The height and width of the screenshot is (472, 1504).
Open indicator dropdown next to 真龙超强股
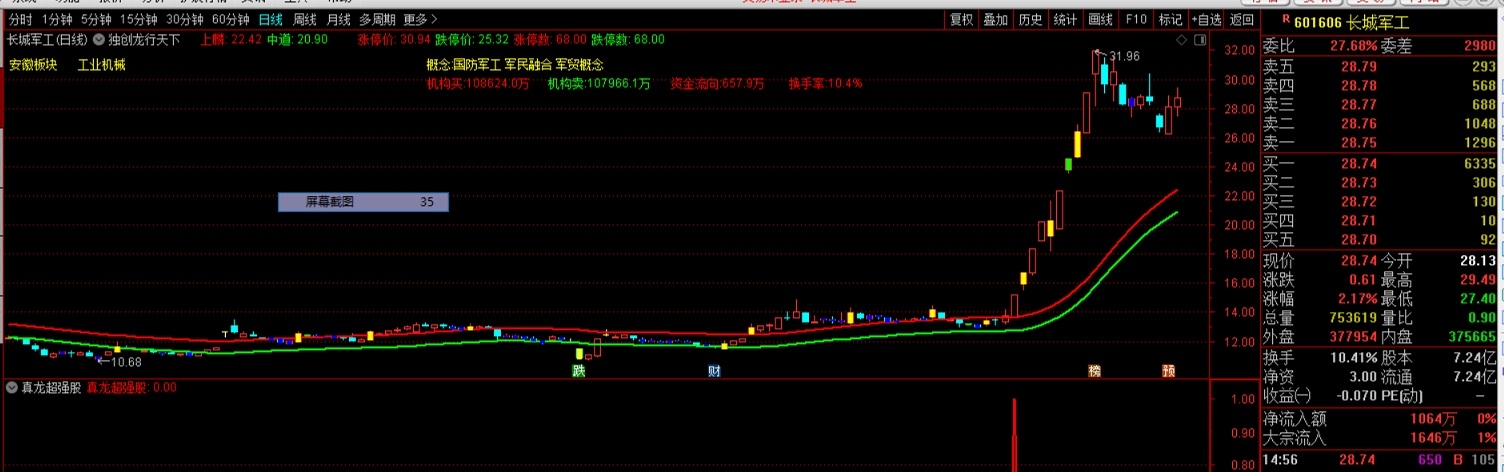pos(12,387)
